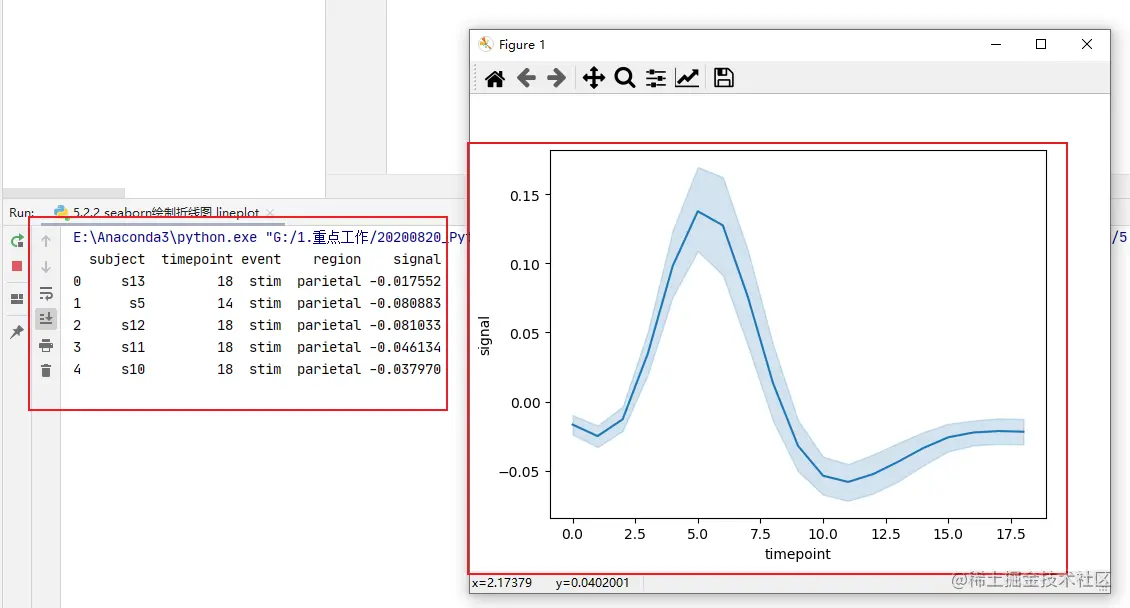Click the x=2.17379 coordinate readout in the status bar
The height and width of the screenshot is (608, 1130).
point(502,583)
